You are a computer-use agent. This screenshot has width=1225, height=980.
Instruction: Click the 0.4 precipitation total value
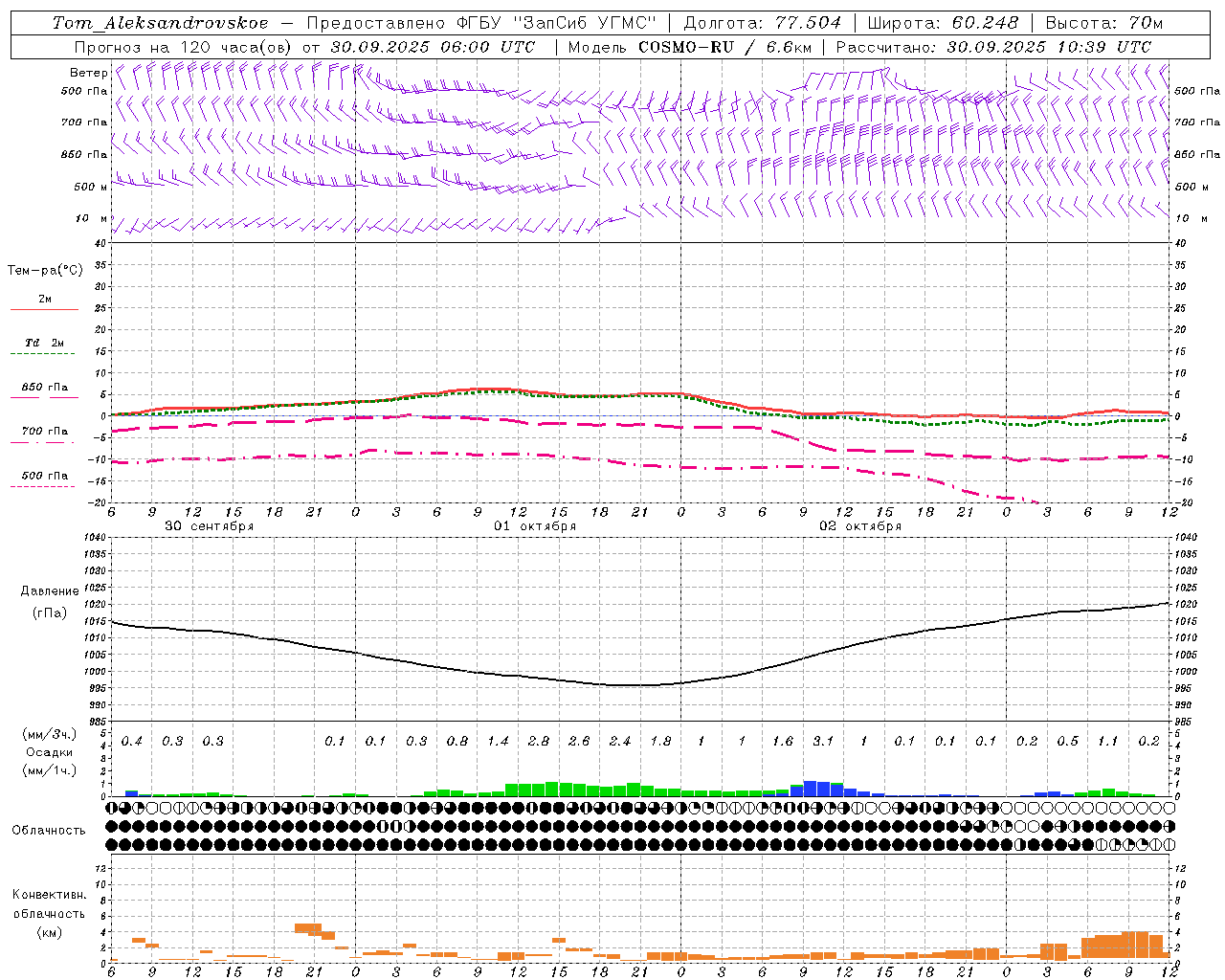coord(132,741)
